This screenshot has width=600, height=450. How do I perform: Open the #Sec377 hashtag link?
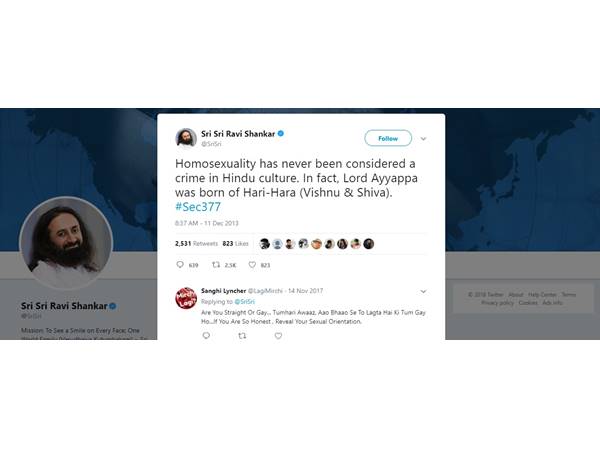(198, 207)
